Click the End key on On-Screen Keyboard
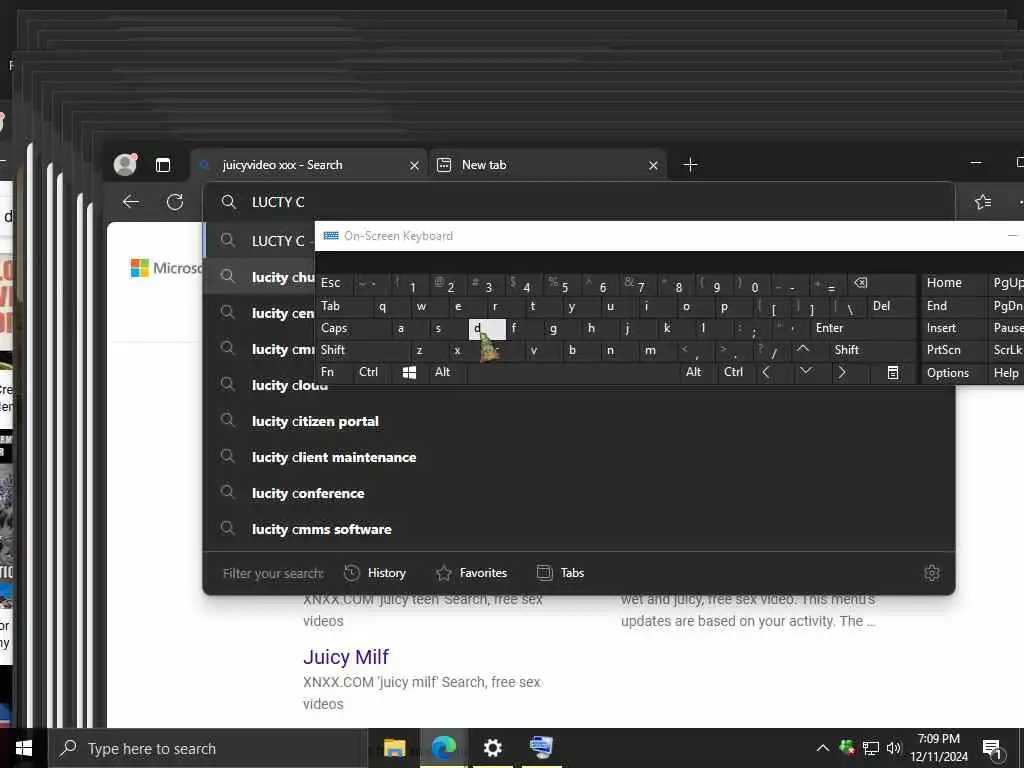1024x768 pixels. [954, 306]
